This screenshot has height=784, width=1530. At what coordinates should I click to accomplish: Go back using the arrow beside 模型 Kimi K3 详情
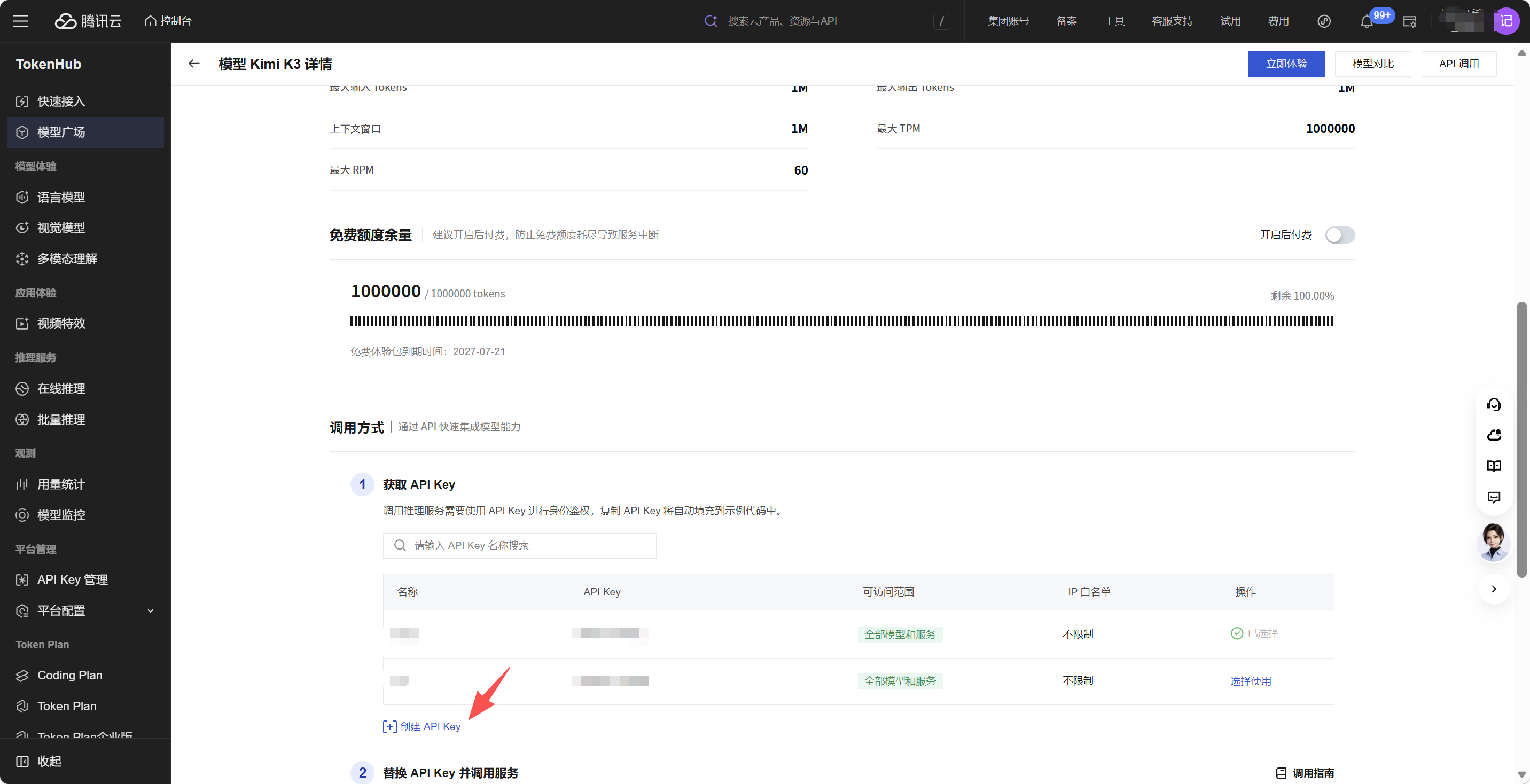click(194, 64)
